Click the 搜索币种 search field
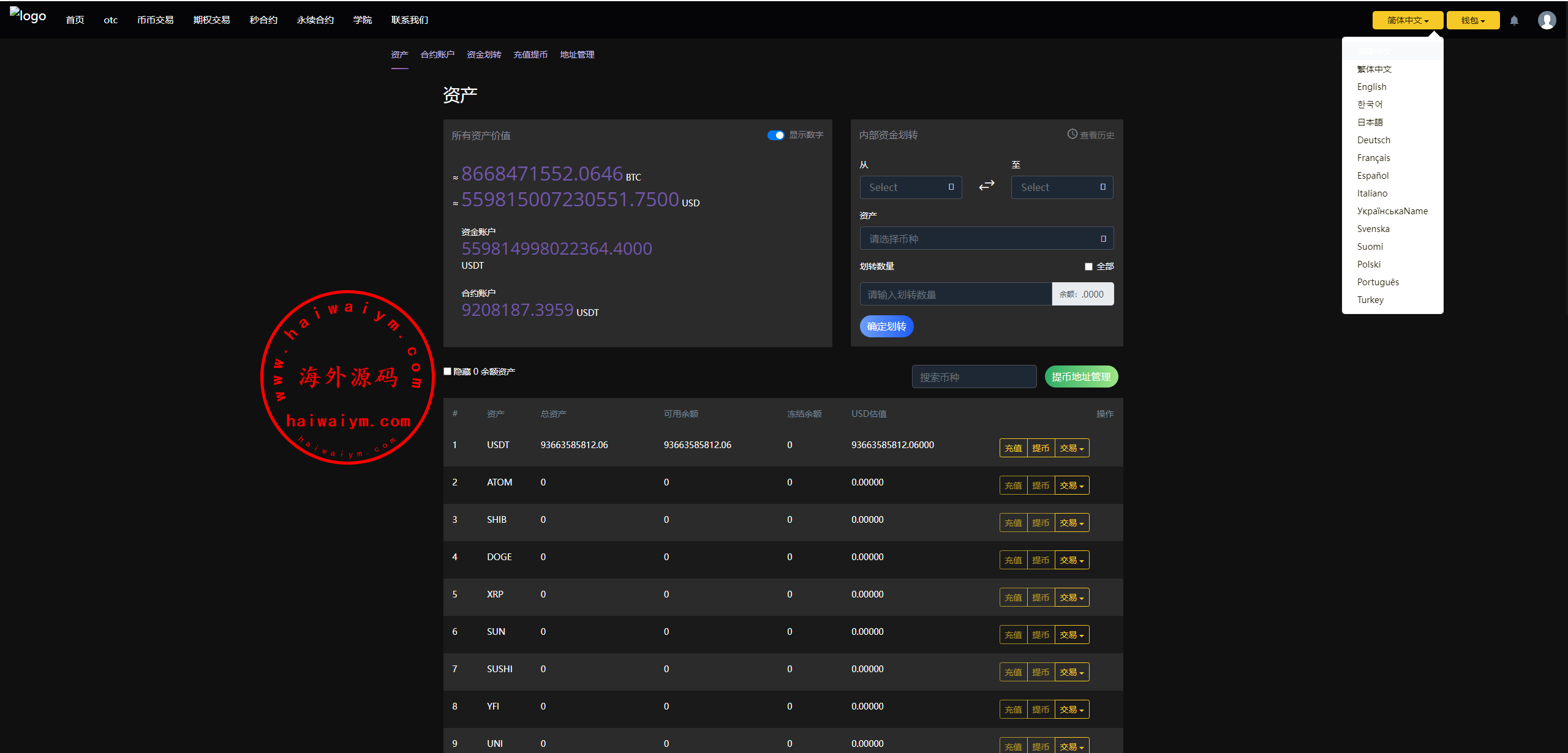Image resolution: width=1568 pixels, height=753 pixels. [x=974, y=377]
